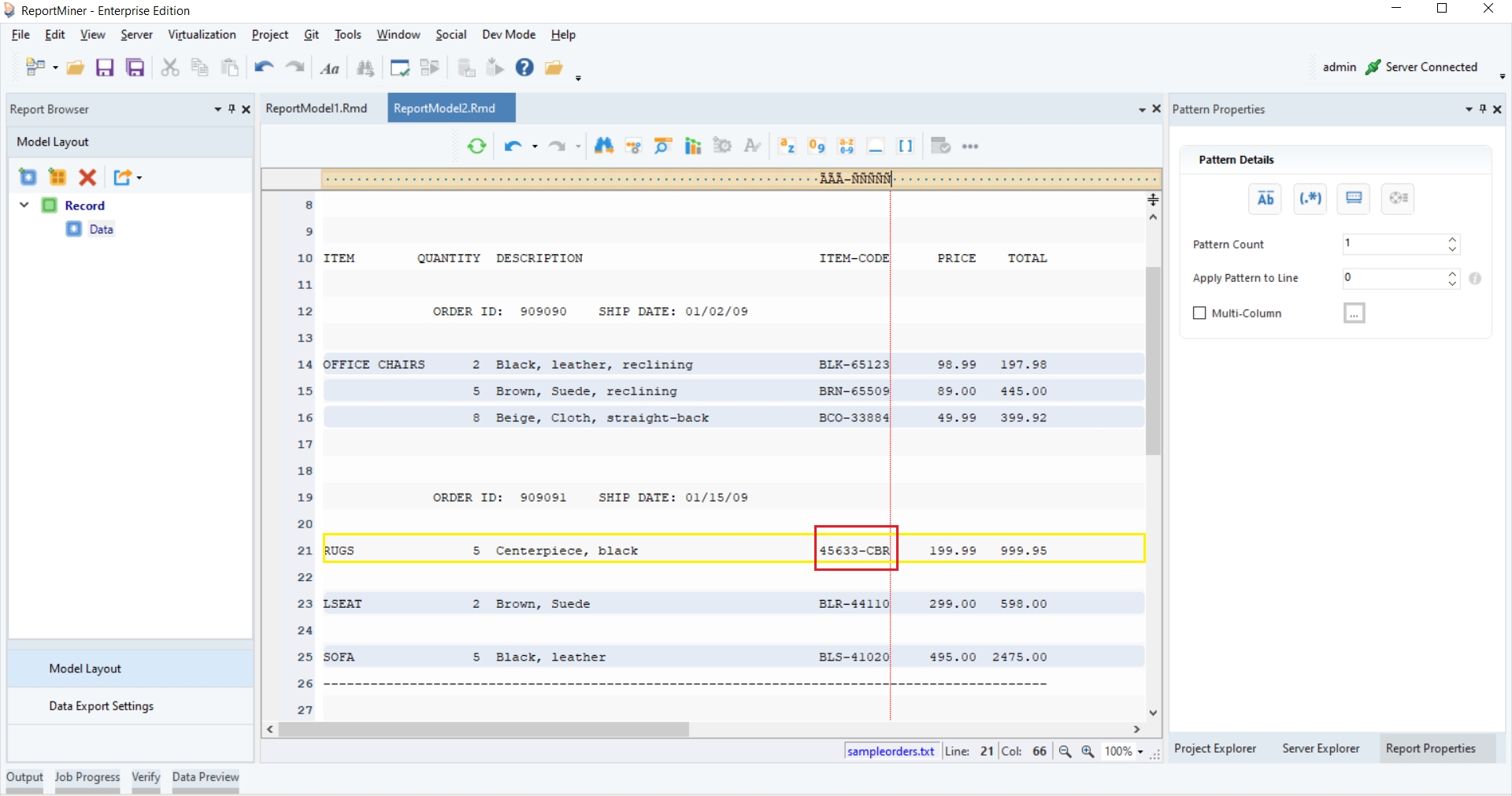Open the Virtualization menu

coord(202,35)
